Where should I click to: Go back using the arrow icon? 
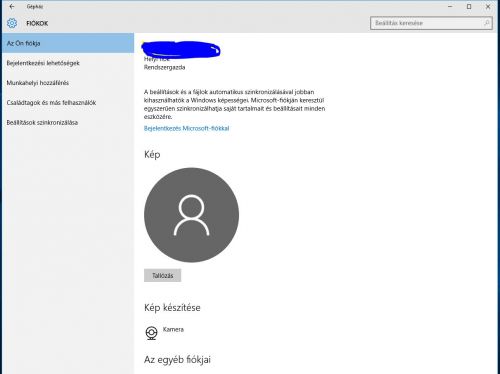click(x=12, y=6)
